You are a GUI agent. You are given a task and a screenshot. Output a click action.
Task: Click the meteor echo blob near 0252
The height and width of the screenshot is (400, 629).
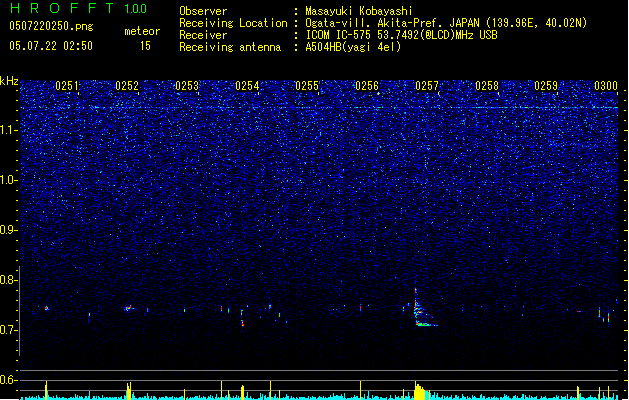[129, 308]
